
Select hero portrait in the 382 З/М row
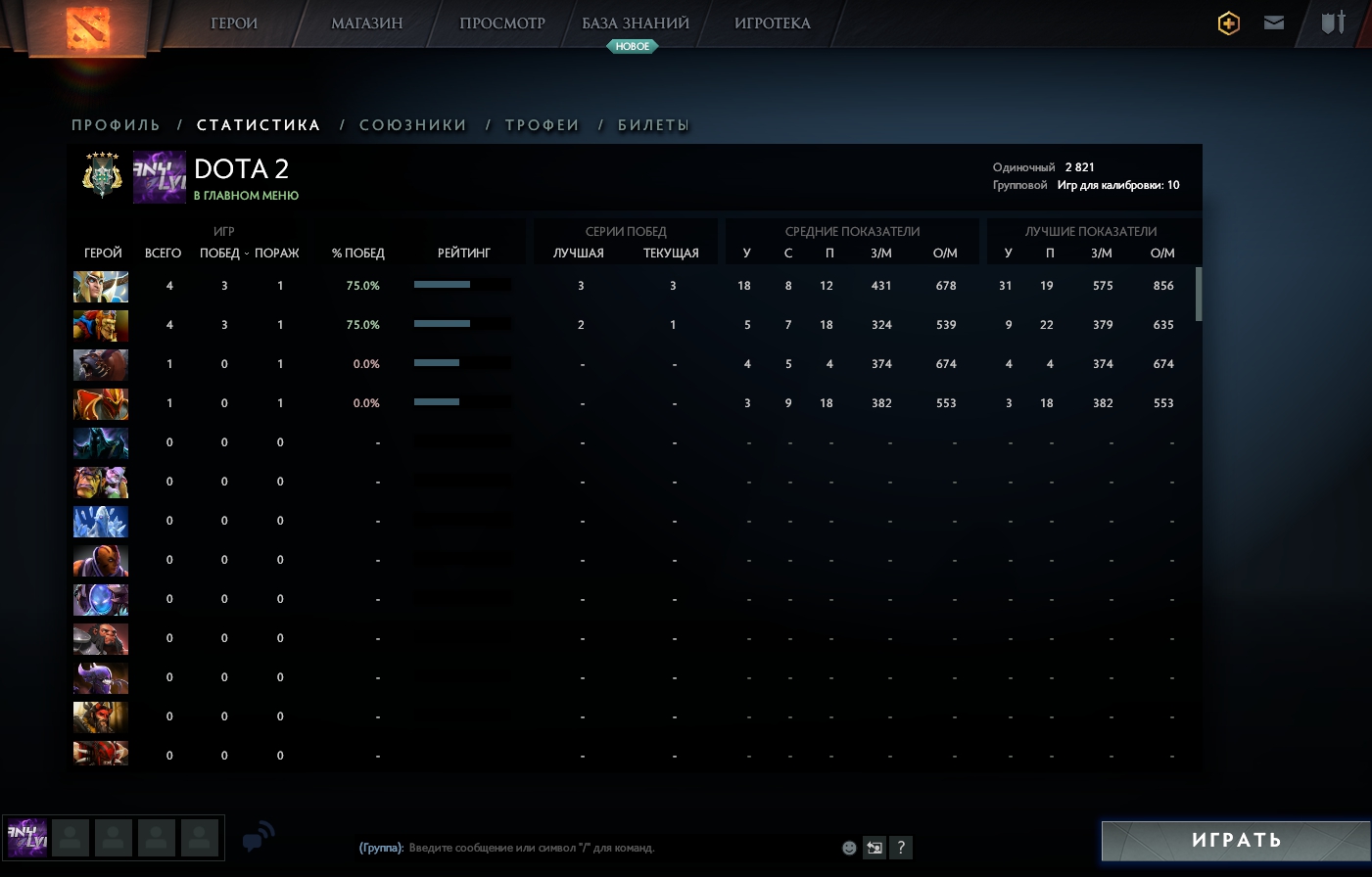pos(101,404)
